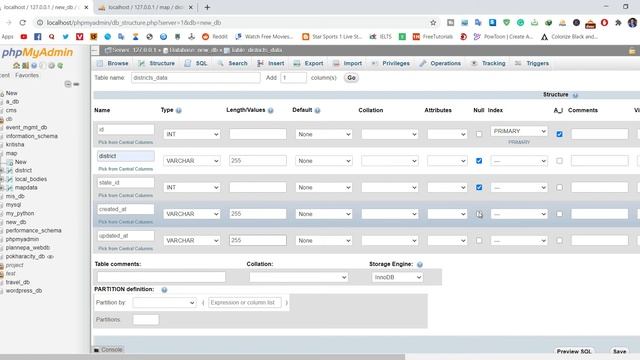Viewport: 640px width, 360px height.
Task: Open wordpress_db in the database tree
Action: 24,291
